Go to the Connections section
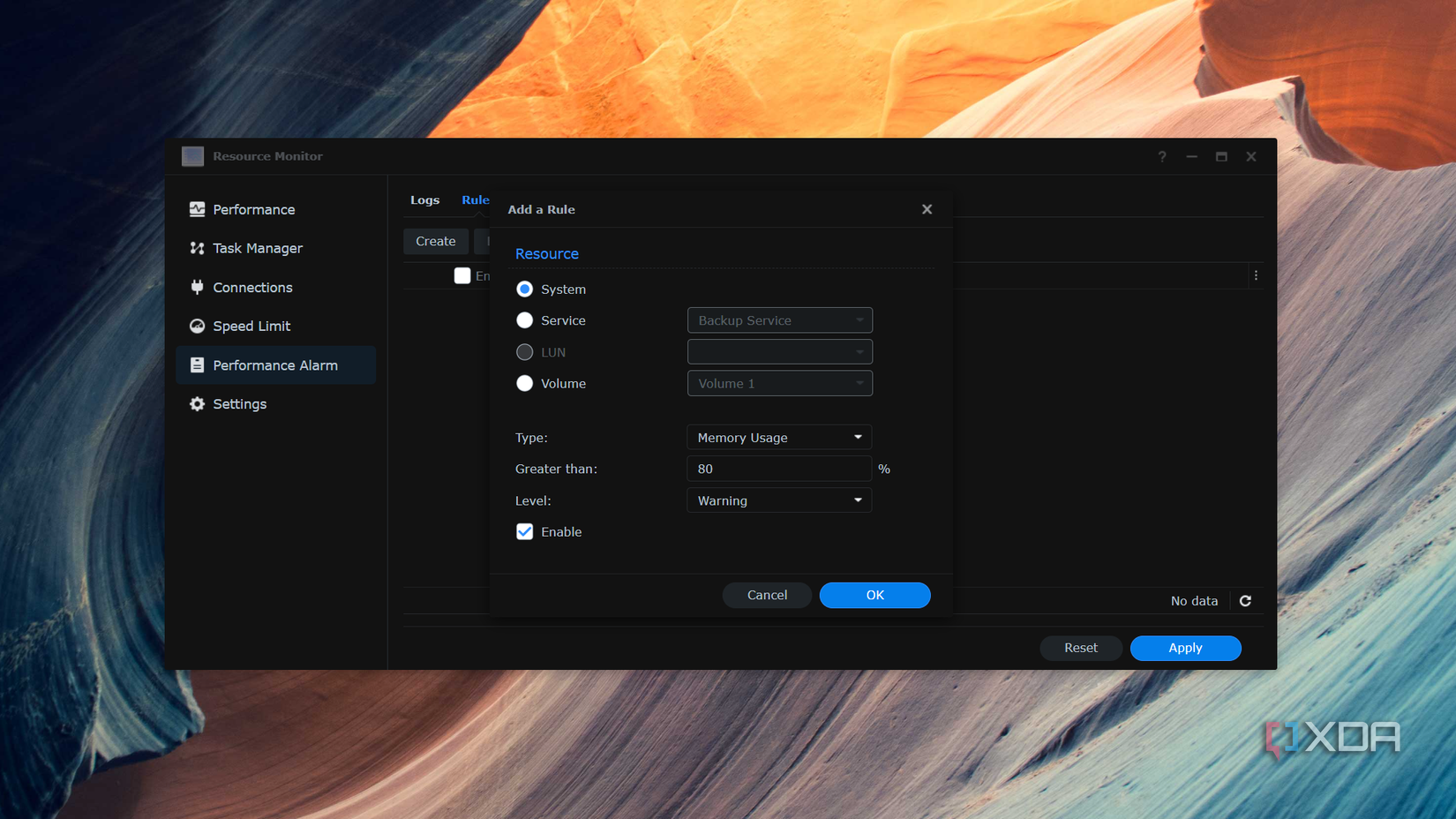The width and height of the screenshot is (1456, 819). click(x=276, y=287)
